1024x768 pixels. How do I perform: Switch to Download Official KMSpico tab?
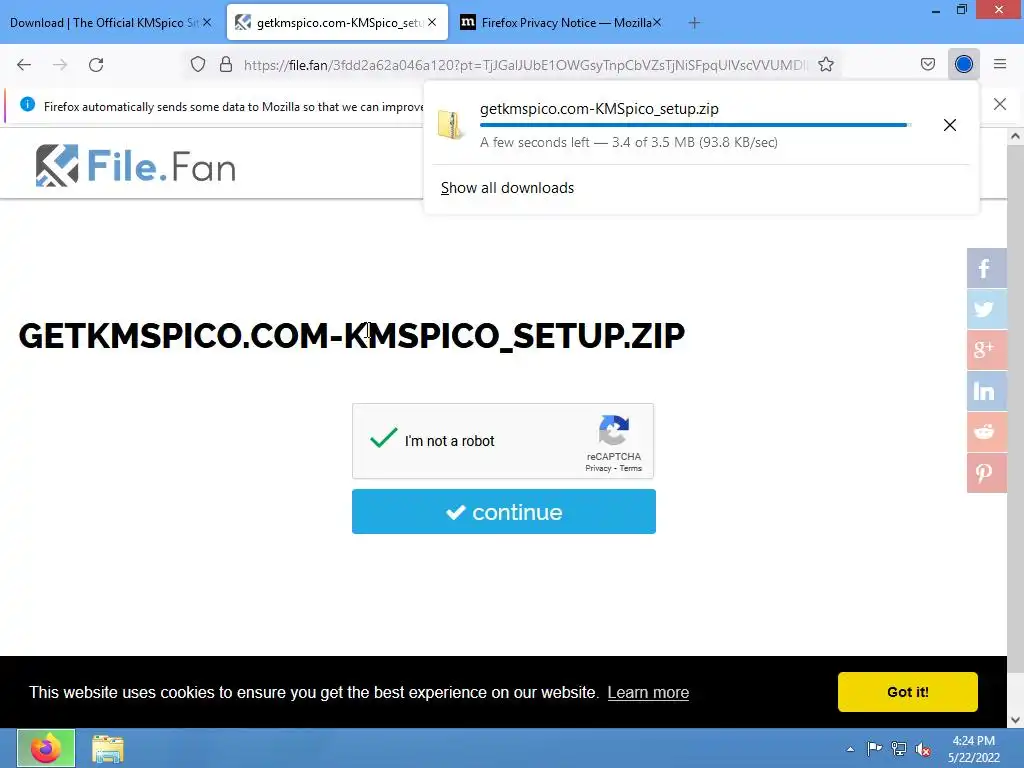[103, 23]
